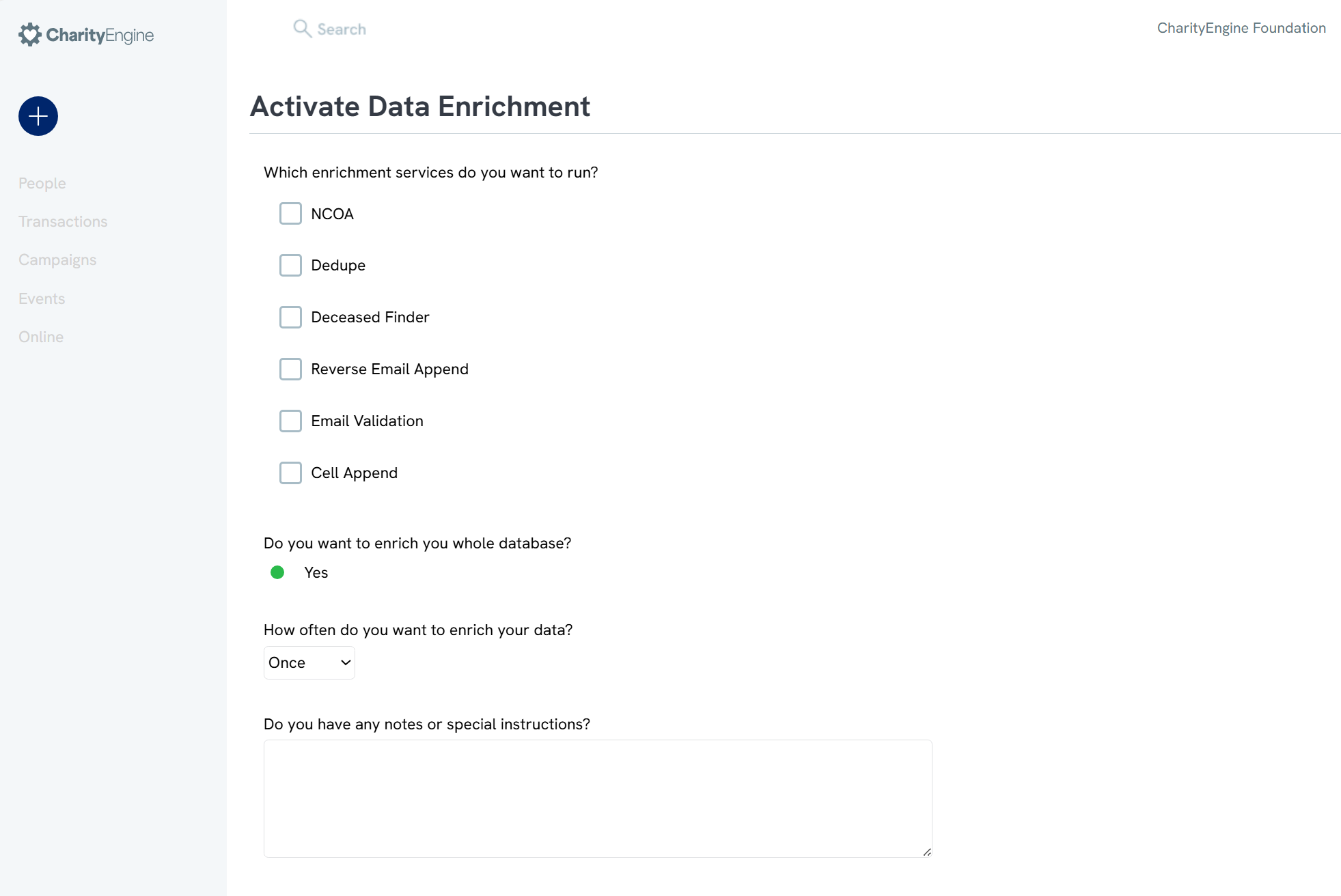Tick the Deceased Finder checkbox
1341x896 pixels.
coord(290,318)
